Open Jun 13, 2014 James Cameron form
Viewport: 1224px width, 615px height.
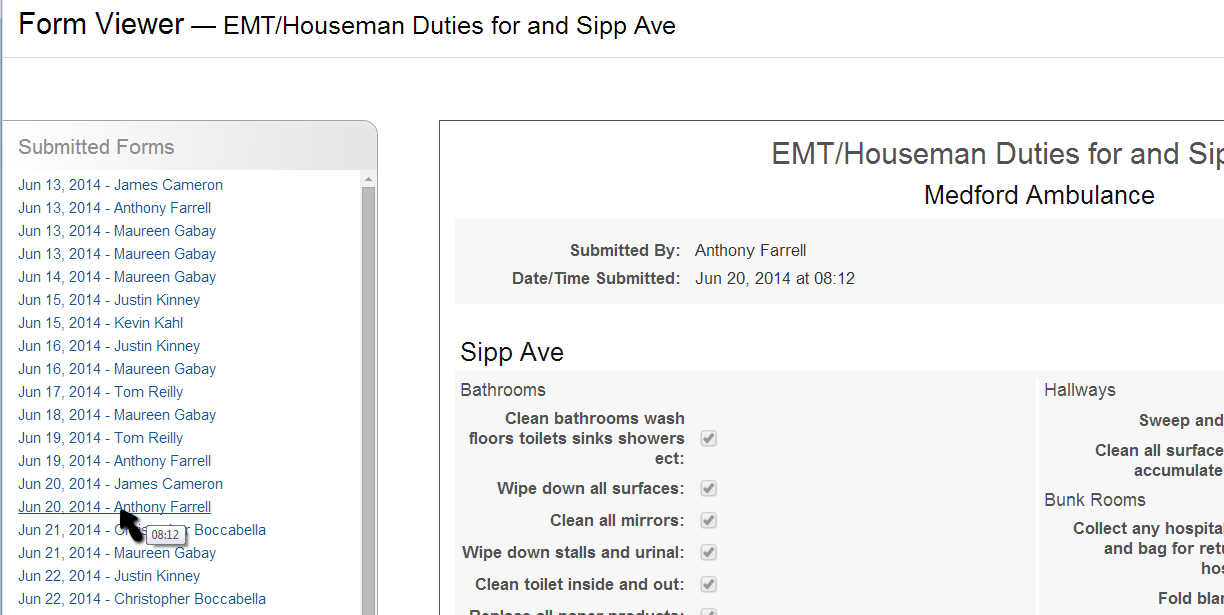click(x=120, y=185)
